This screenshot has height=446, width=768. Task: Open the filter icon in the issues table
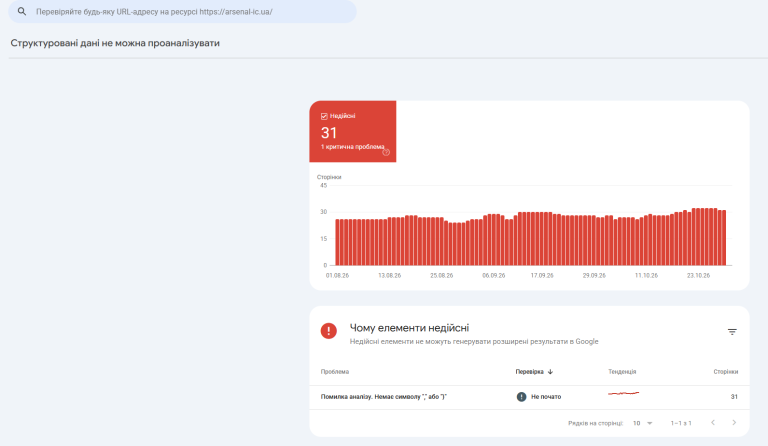click(x=732, y=332)
